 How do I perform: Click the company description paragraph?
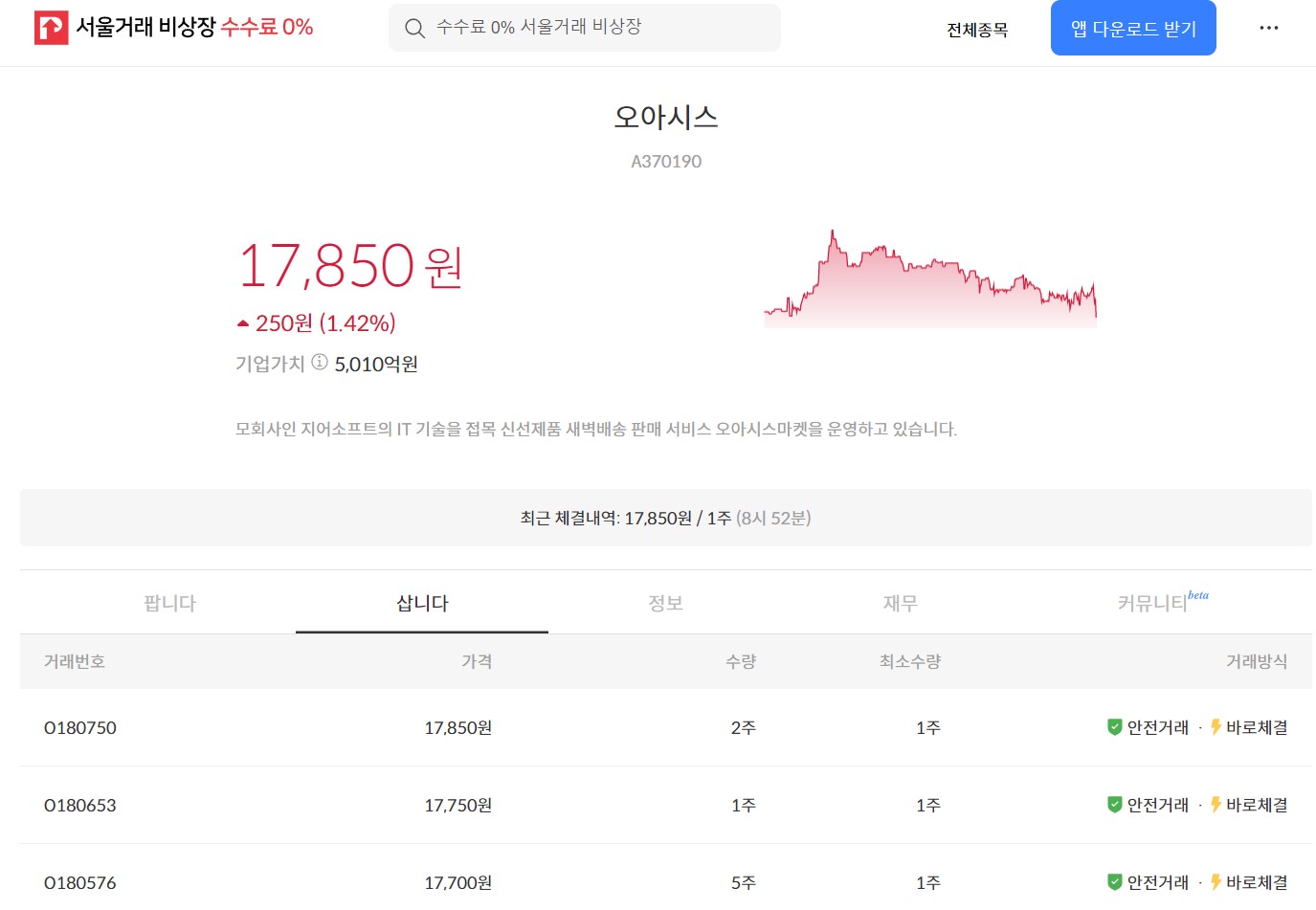(x=596, y=429)
